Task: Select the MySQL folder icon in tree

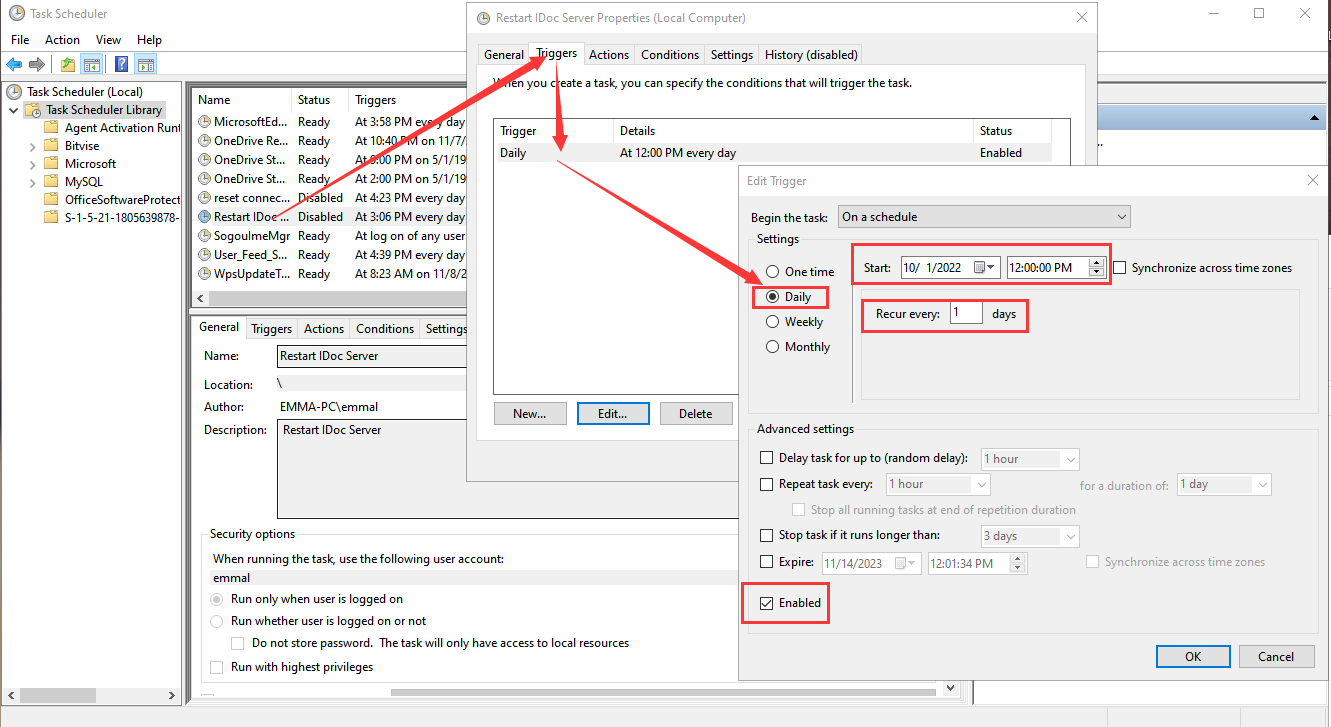Action: point(52,182)
